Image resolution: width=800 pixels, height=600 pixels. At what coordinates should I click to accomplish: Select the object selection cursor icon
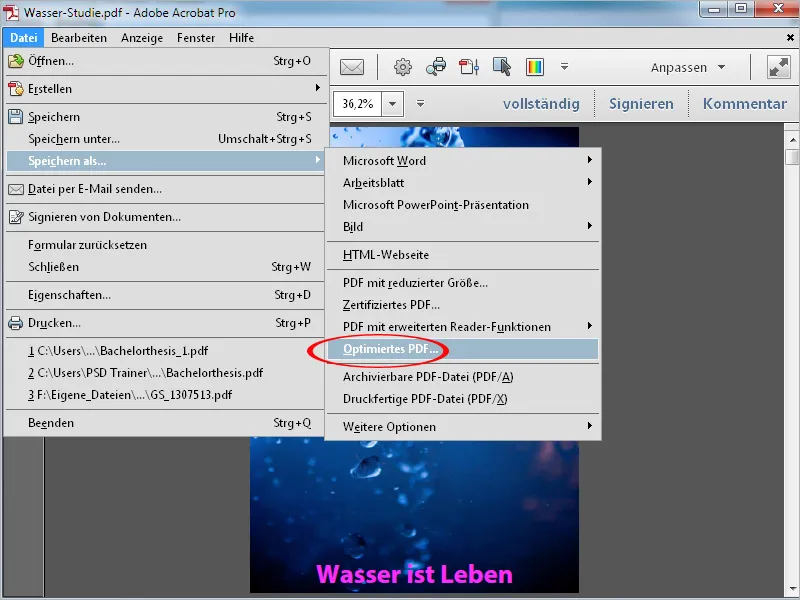pyautogui.click(x=502, y=67)
